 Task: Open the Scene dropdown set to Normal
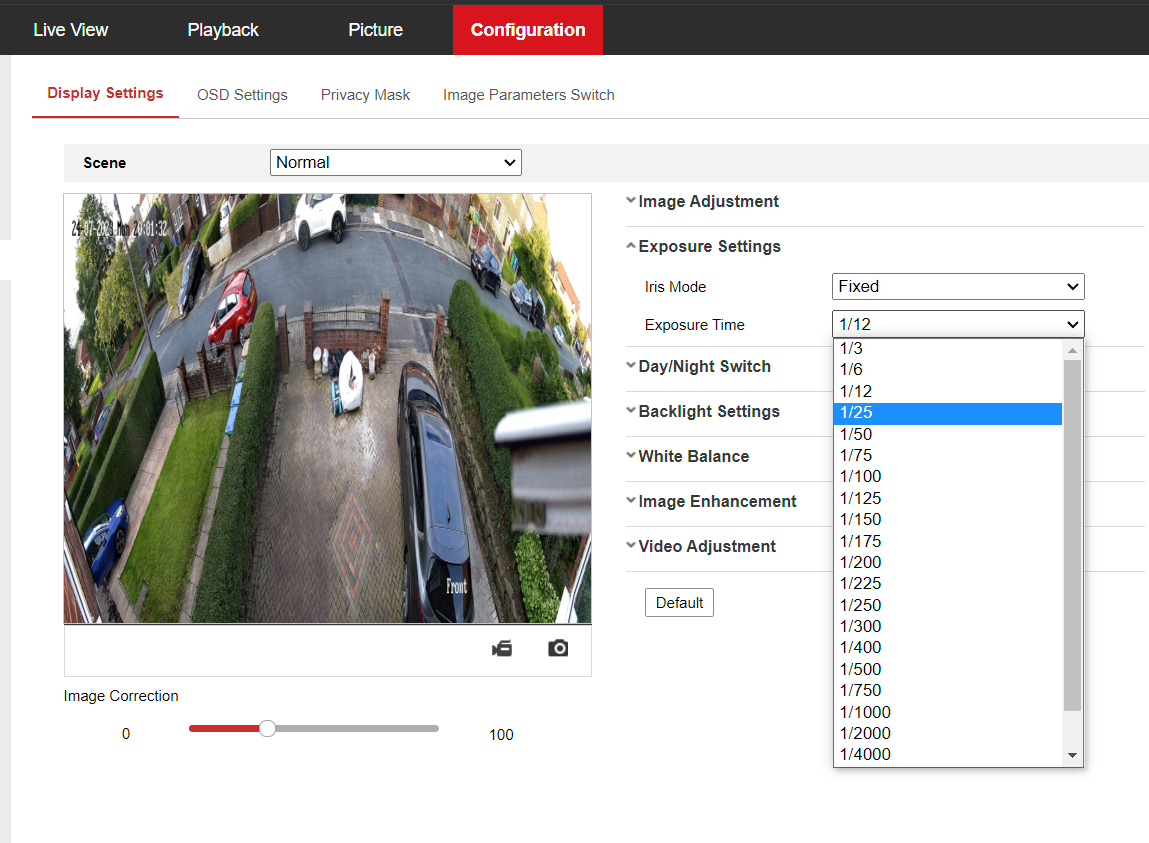pos(395,163)
